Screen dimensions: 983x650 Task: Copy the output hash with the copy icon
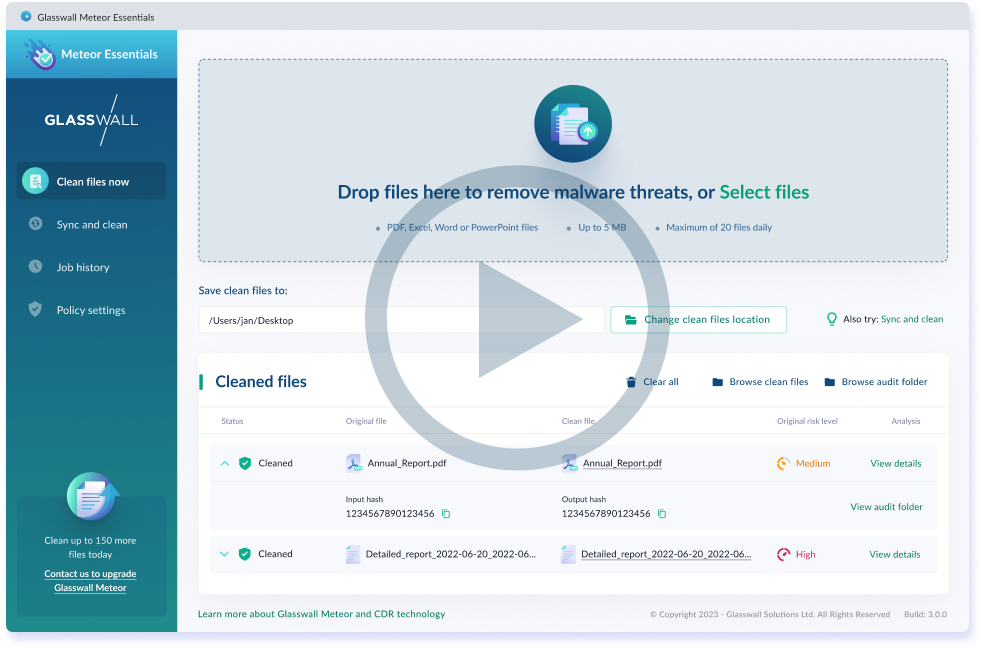(x=662, y=514)
